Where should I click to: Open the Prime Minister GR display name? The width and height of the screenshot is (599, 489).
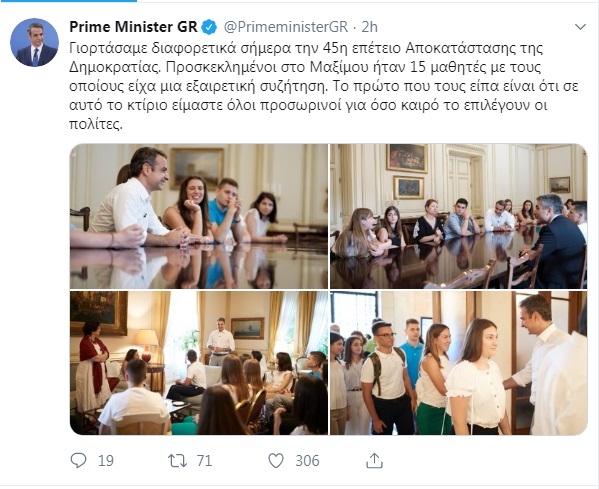coord(133,27)
